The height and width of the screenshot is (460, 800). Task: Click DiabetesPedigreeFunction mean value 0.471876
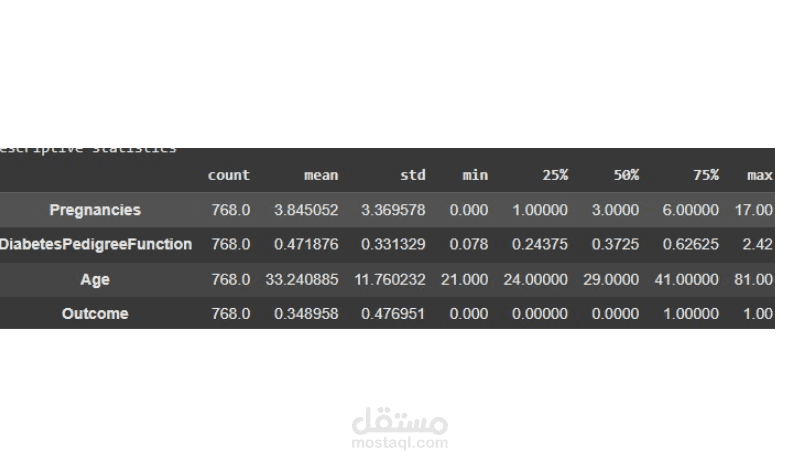pyautogui.click(x=306, y=244)
